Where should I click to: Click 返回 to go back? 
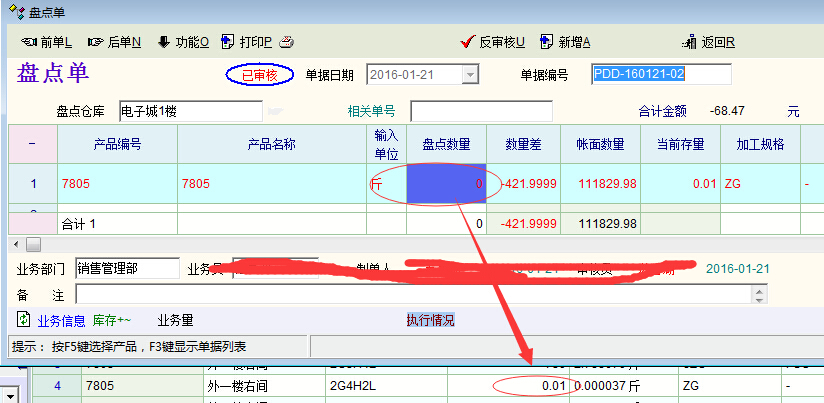pyautogui.click(x=709, y=42)
